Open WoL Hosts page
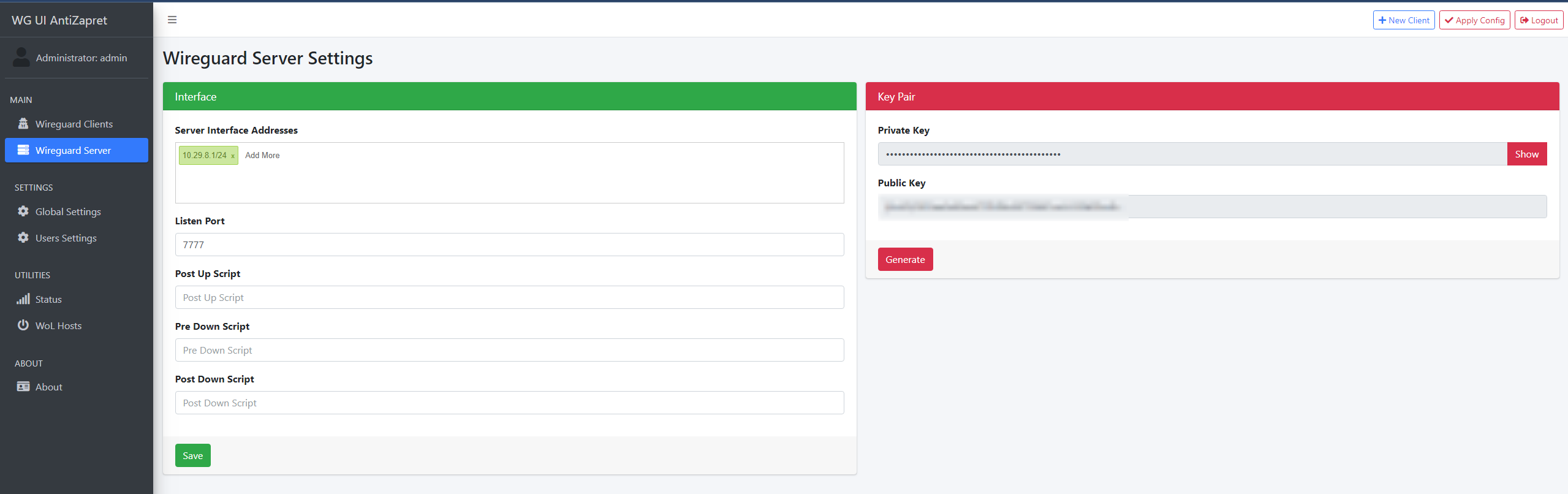Image resolution: width=1568 pixels, height=494 pixels. (77, 325)
